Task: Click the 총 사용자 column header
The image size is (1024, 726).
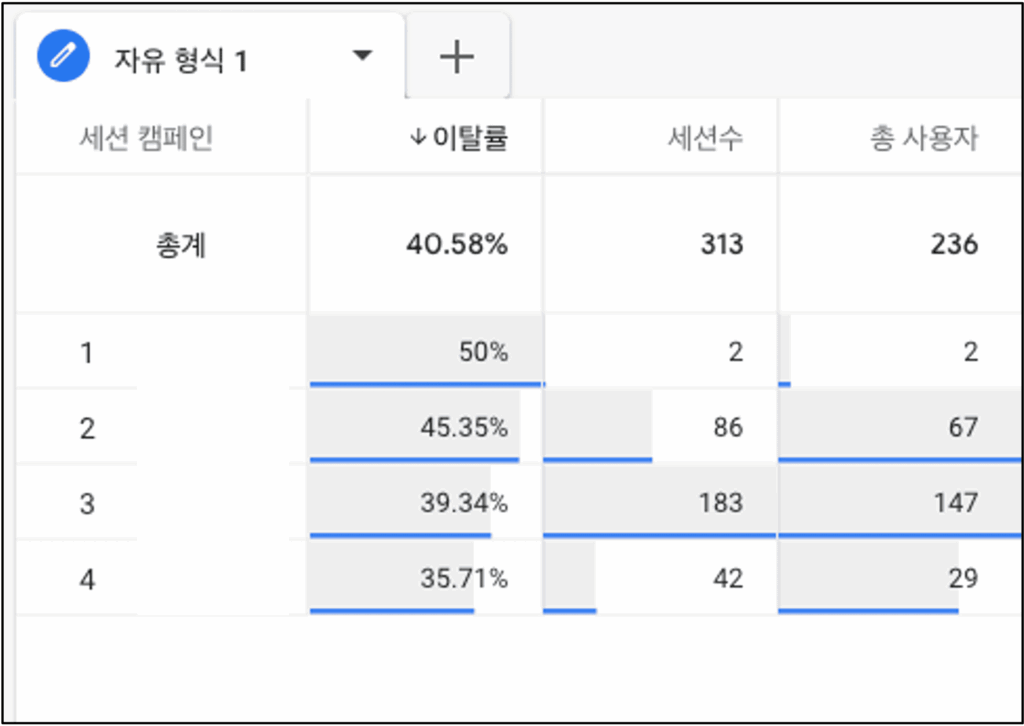Action: pyautogui.click(x=923, y=138)
